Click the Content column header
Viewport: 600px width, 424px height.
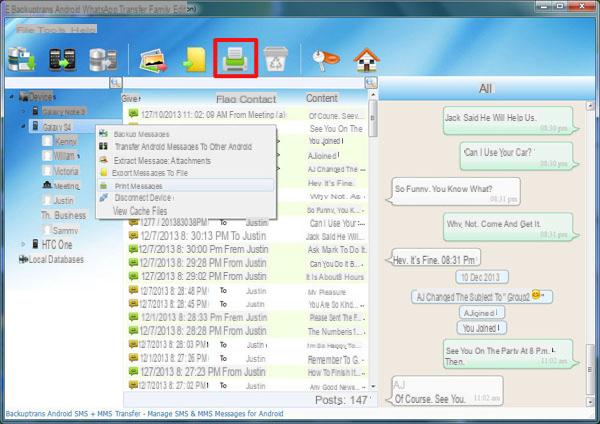tap(322, 98)
